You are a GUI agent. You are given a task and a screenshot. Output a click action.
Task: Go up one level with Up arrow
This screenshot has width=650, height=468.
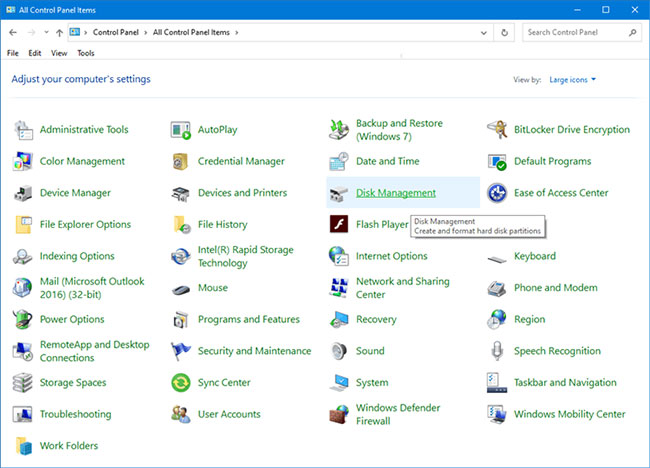(x=59, y=32)
